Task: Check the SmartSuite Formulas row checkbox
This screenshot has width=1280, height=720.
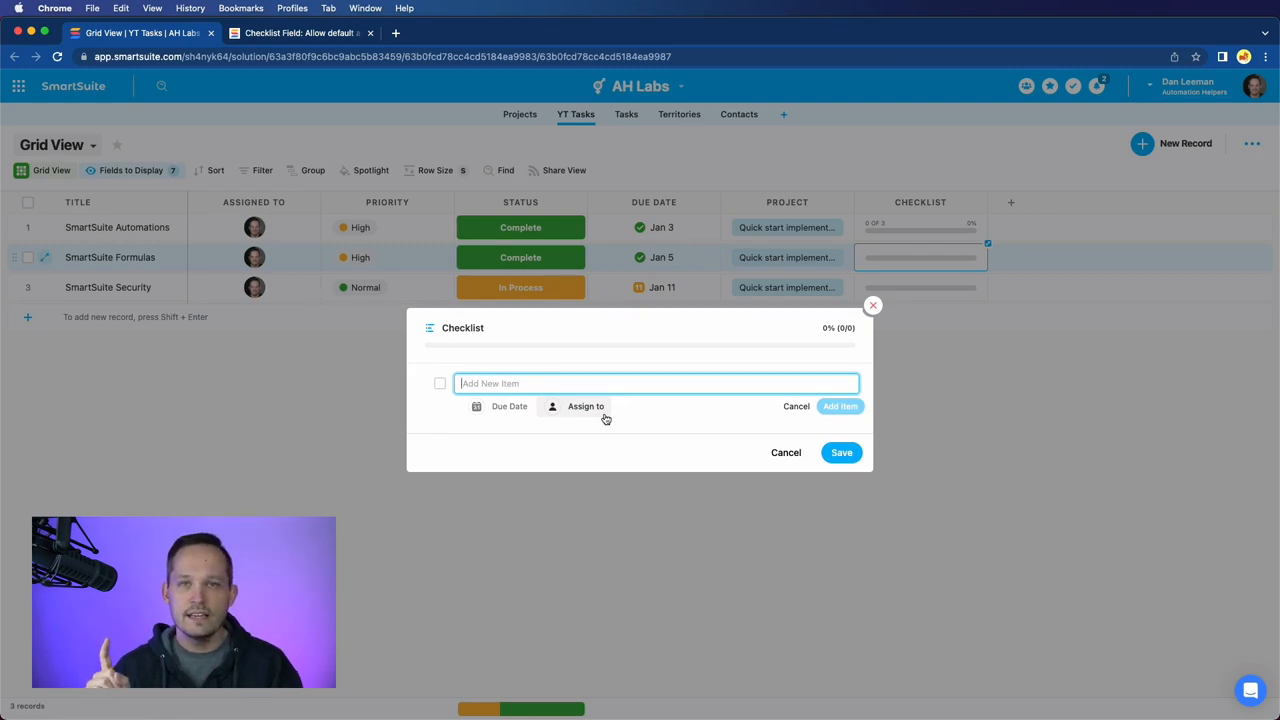Action: click(x=28, y=257)
